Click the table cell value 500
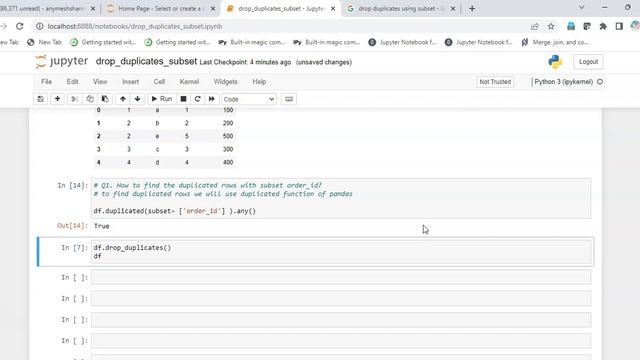This screenshot has width=640, height=360. click(228, 136)
